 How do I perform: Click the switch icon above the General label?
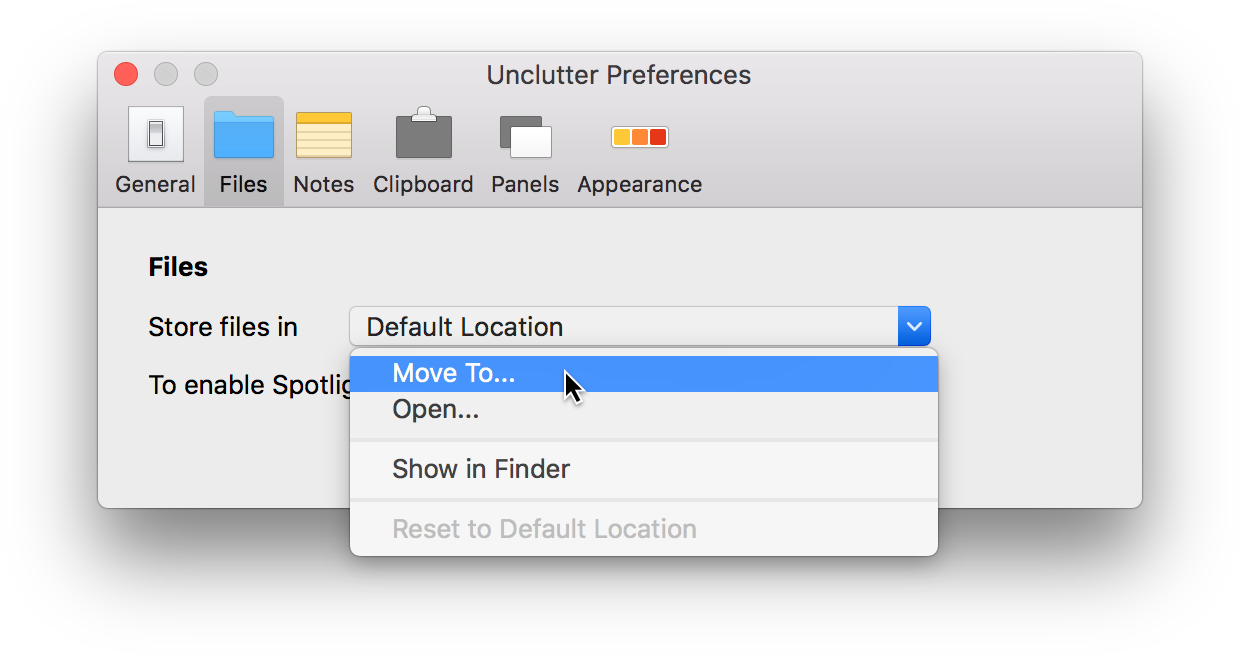click(x=155, y=133)
